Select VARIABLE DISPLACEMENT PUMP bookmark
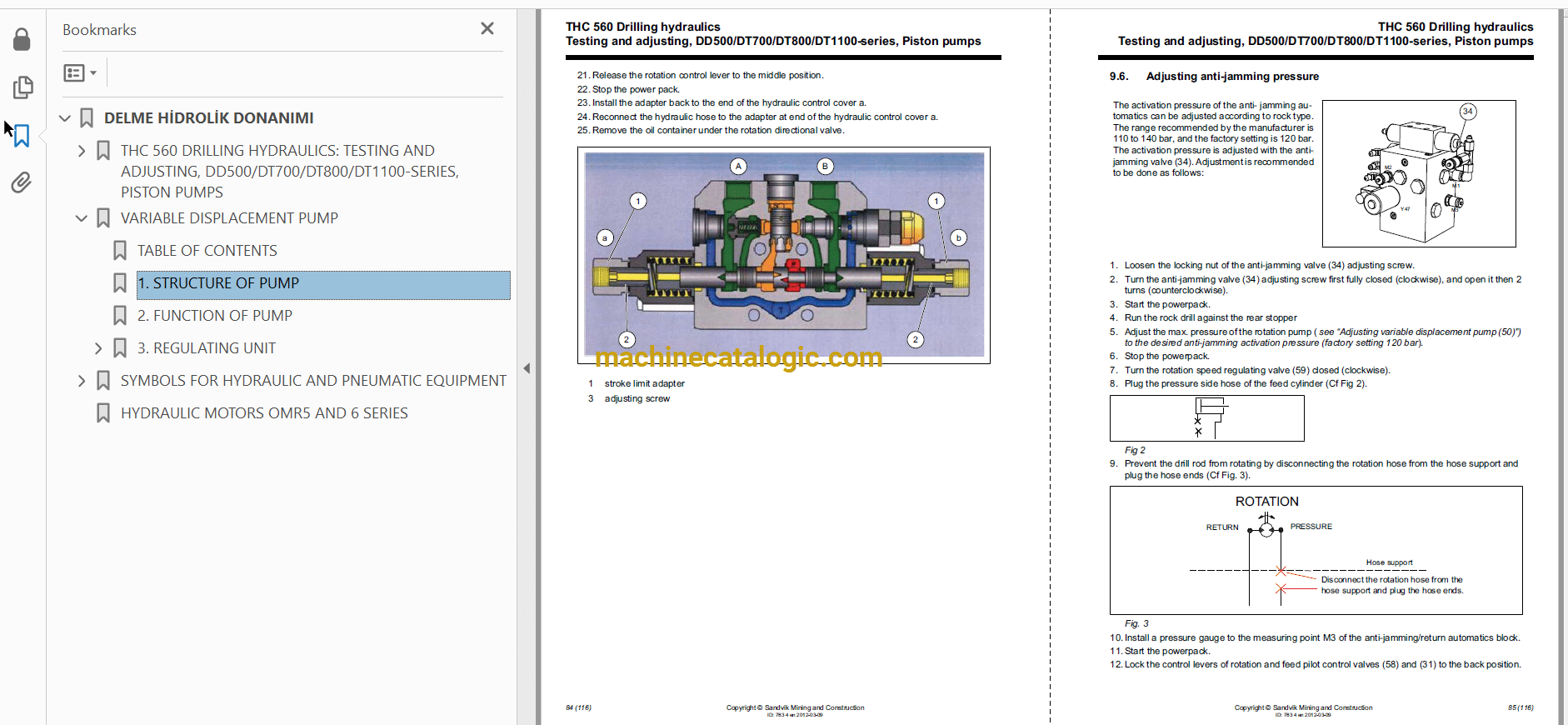The height and width of the screenshot is (725, 1568). click(x=229, y=218)
